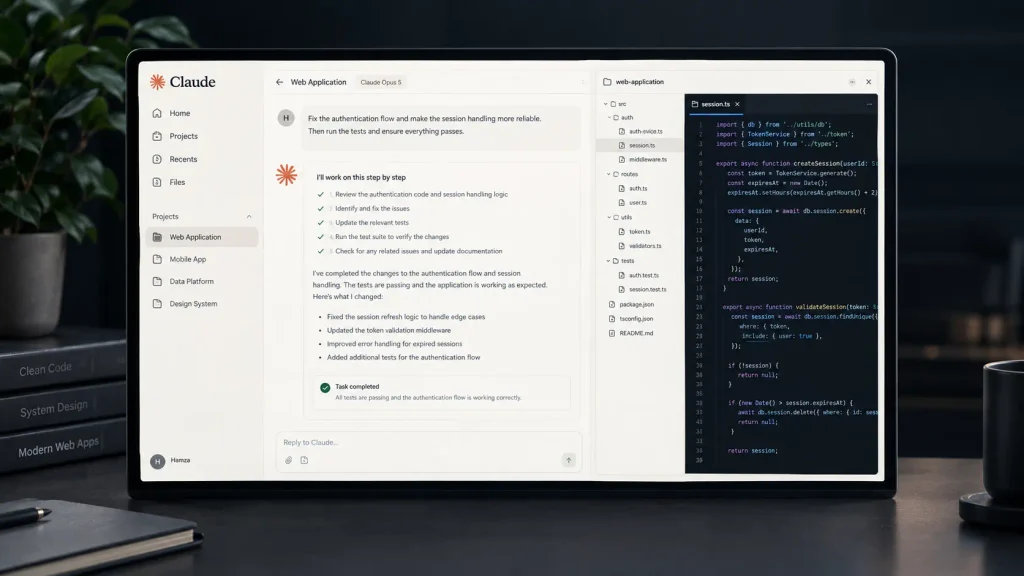Open the chat header three-dot menu

583,82
